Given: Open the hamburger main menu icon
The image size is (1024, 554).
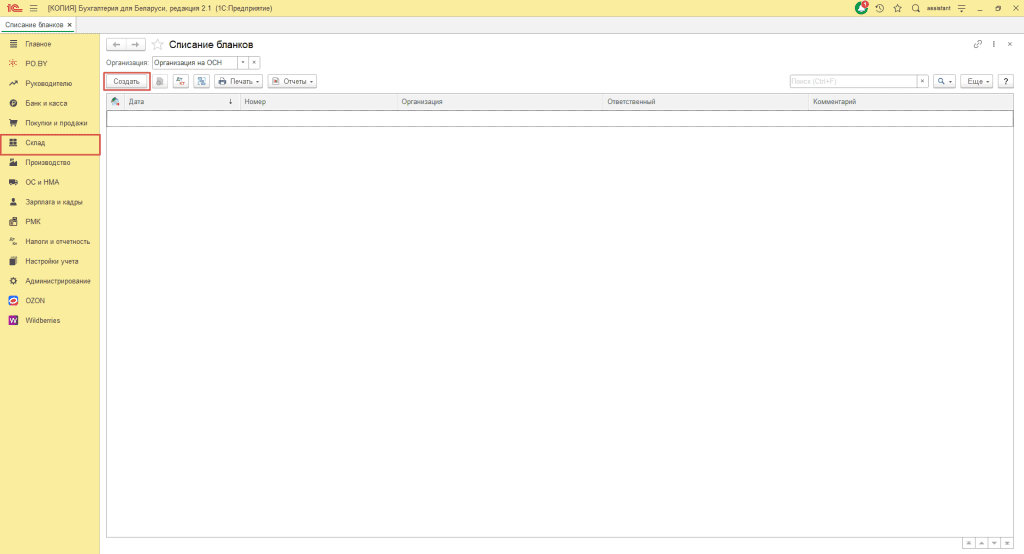Looking at the screenshot, I should click(33, 8).
